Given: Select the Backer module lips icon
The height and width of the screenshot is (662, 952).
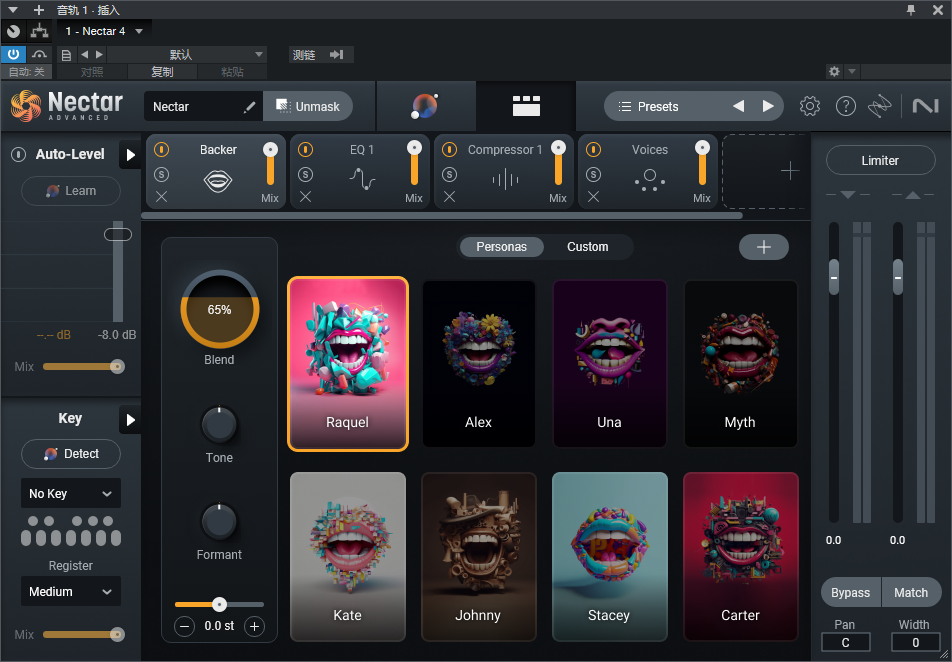Looking at the screenshot, I should coord(217,180).
